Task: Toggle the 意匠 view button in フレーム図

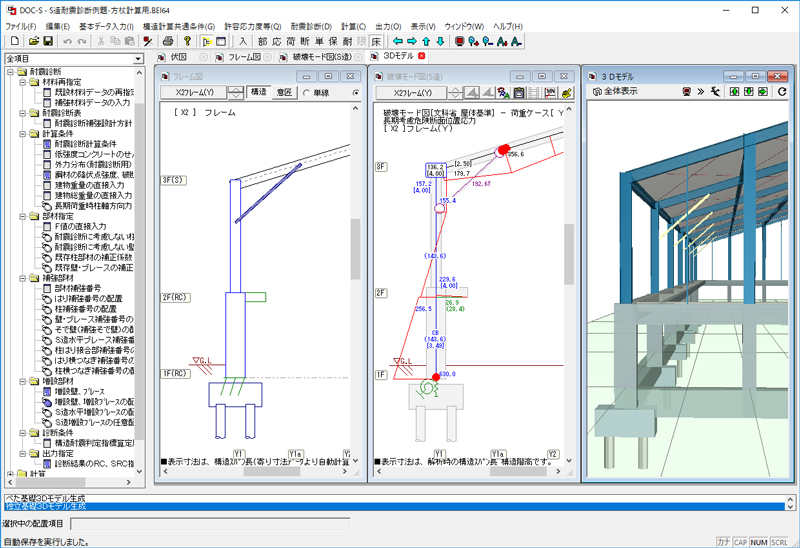Action: 285,93
